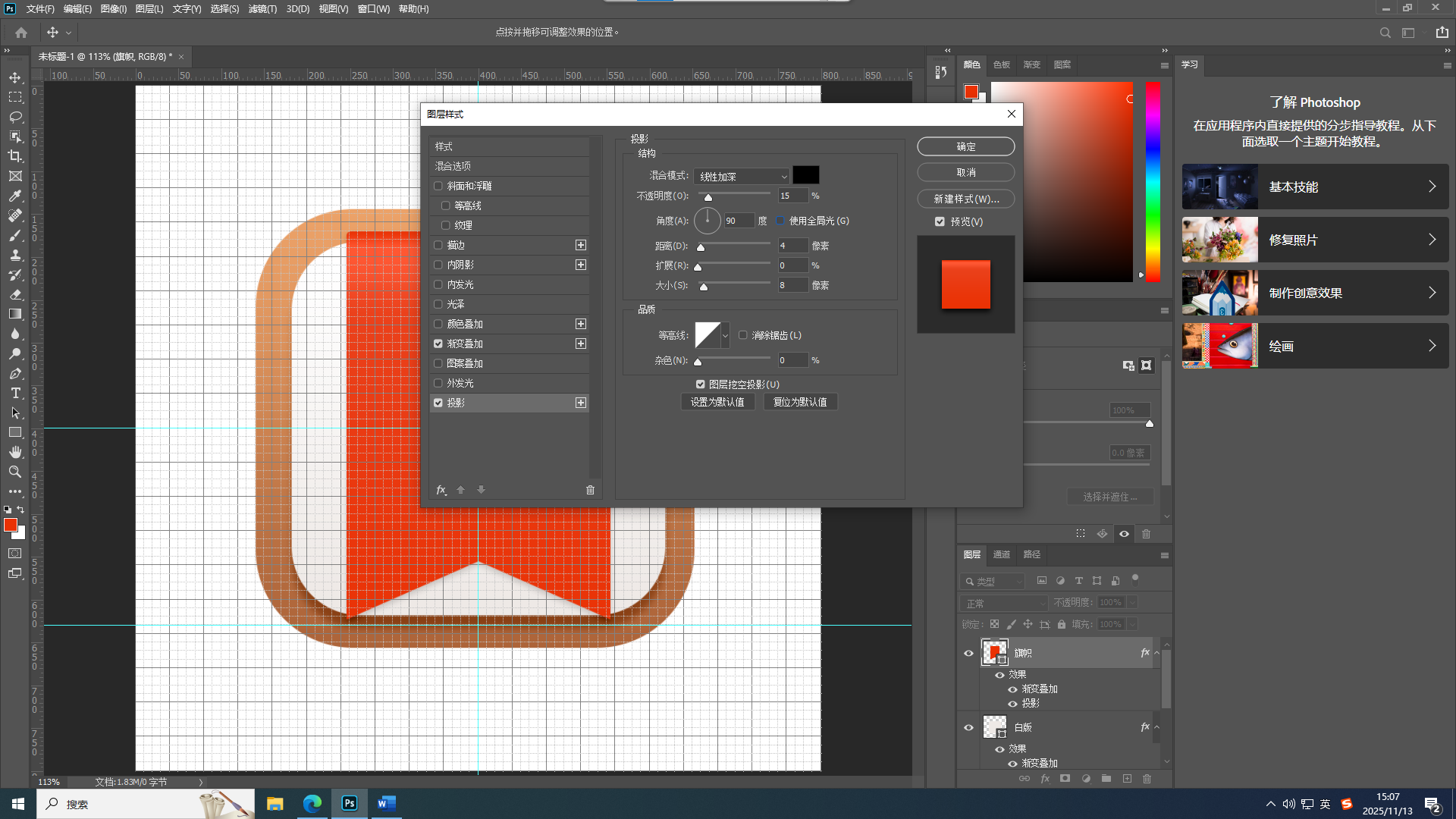Select the Crop tool
Screen dimensions: 1456x819
[15, 156]
